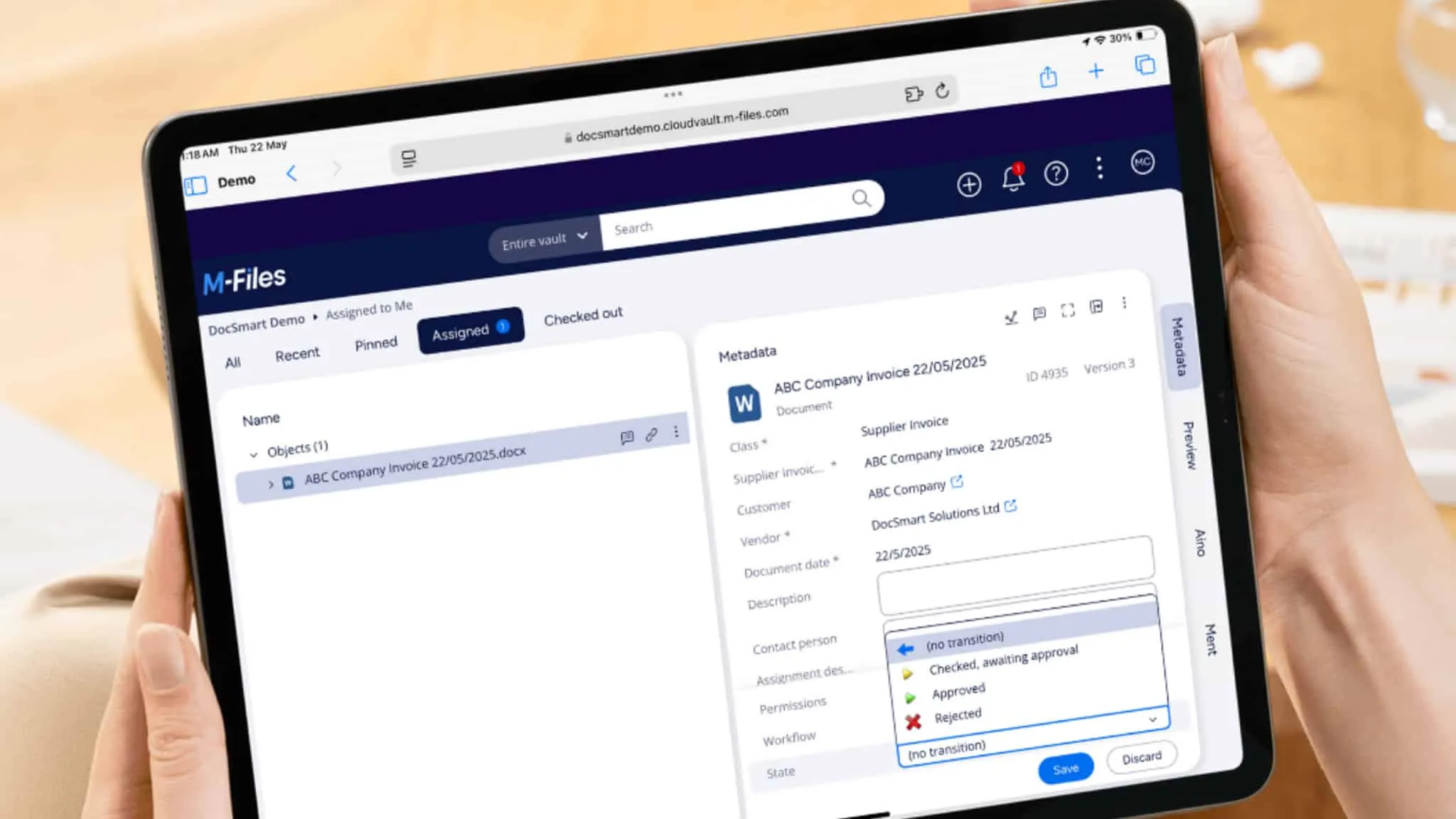Open ABC Company customer link icon
This screenshot has height=819, width=1456.
click(x=957, y=482)
